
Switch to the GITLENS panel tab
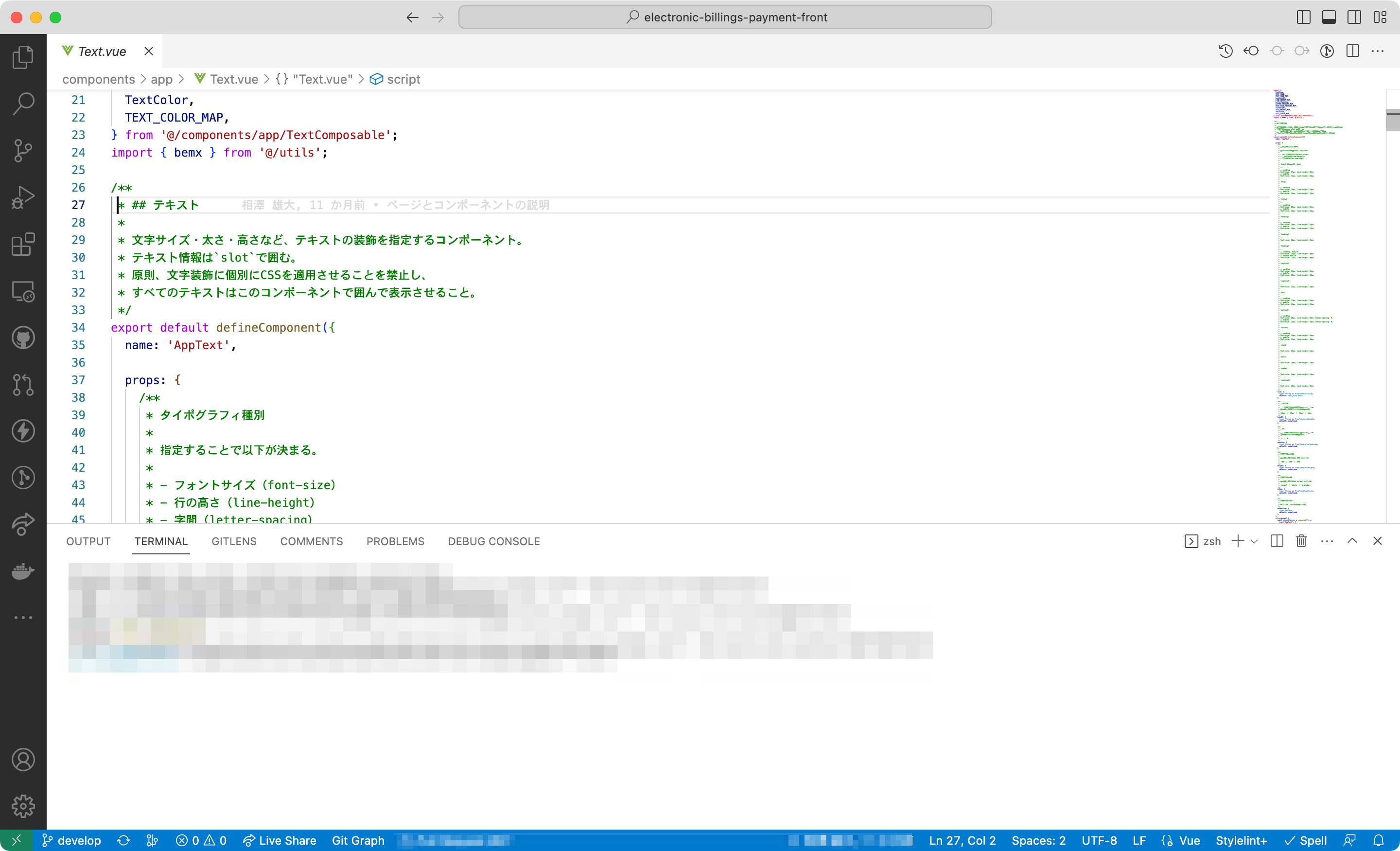point(233,541)
